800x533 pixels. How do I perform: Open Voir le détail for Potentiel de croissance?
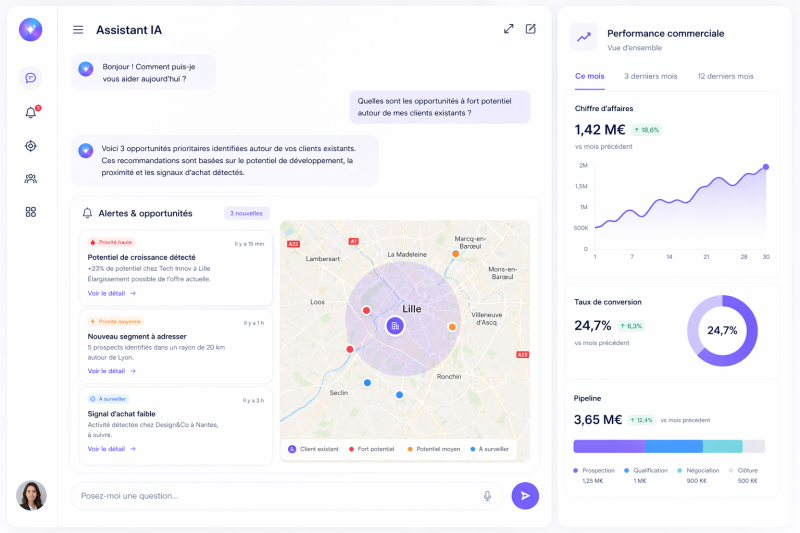(112, 293)
